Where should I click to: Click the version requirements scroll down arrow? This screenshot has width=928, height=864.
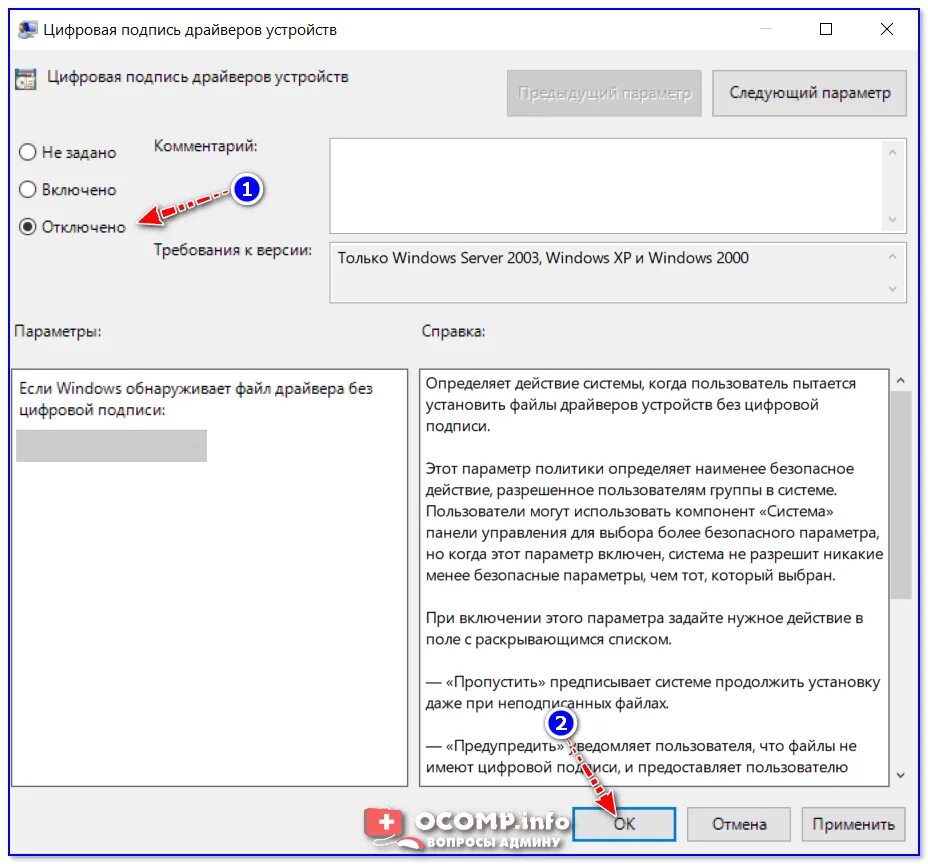(892, 289)
